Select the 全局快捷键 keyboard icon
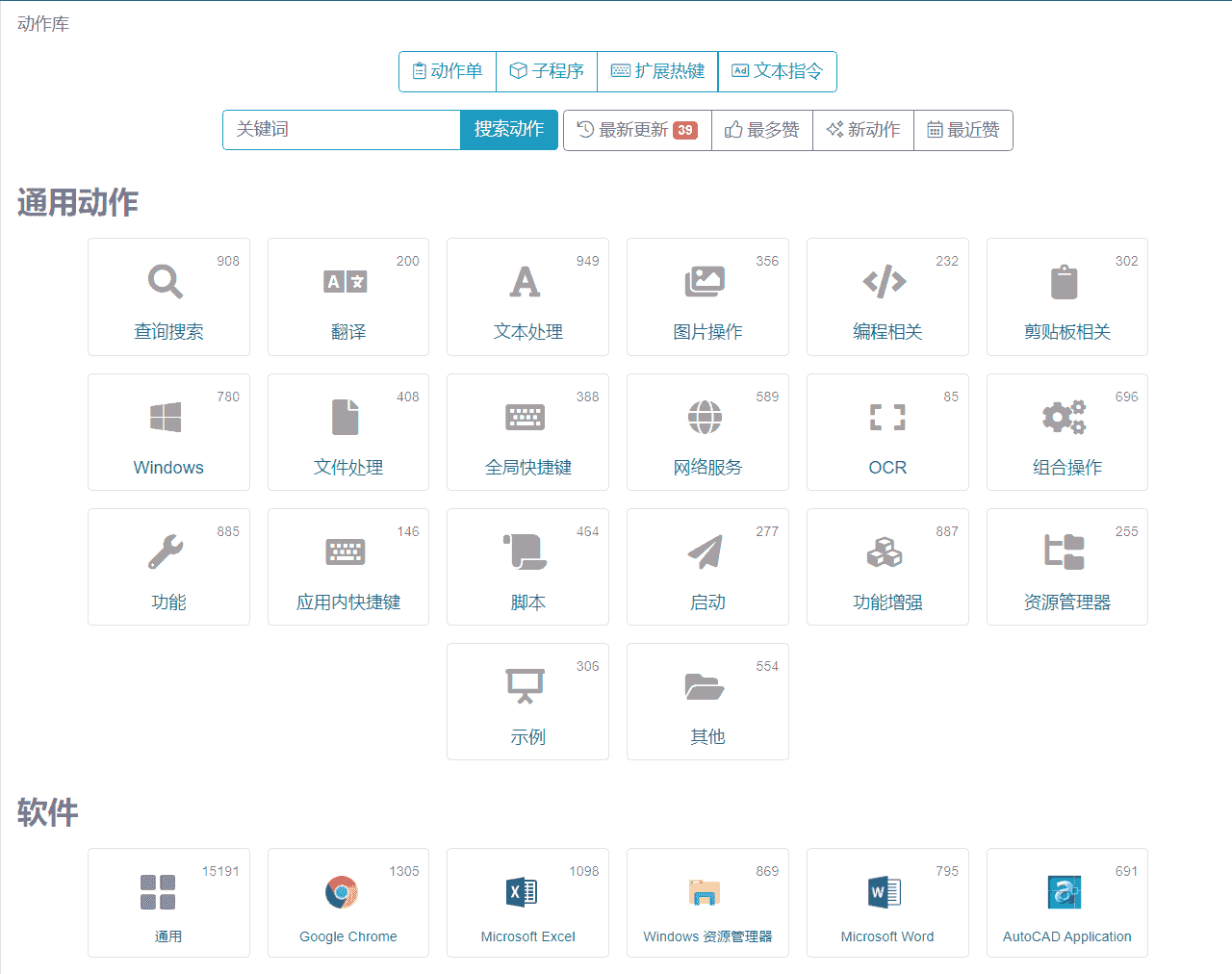This screenshot has width=1232, height=974. pos(525,417)
